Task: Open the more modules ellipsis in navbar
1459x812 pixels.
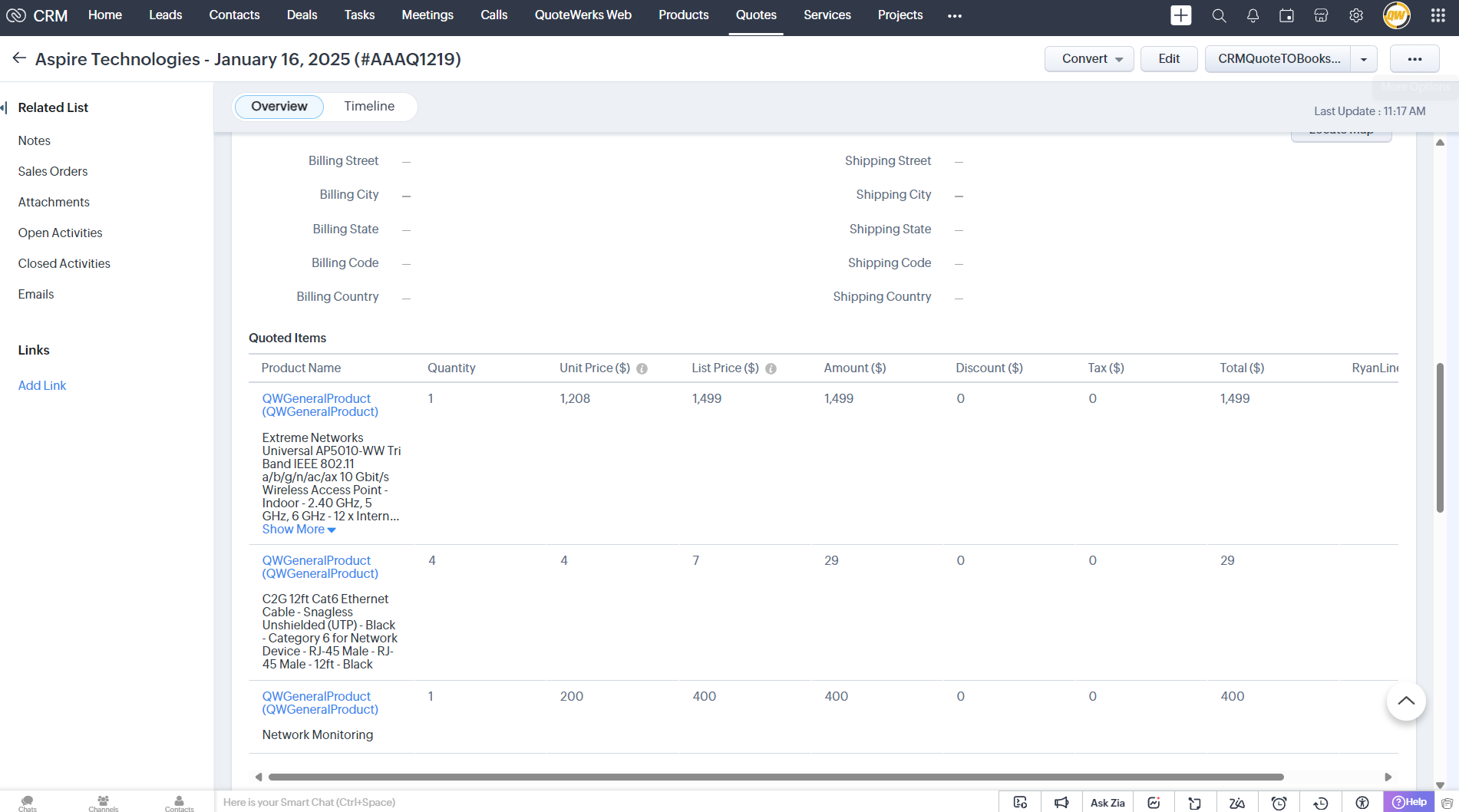Action: [955, 15]
